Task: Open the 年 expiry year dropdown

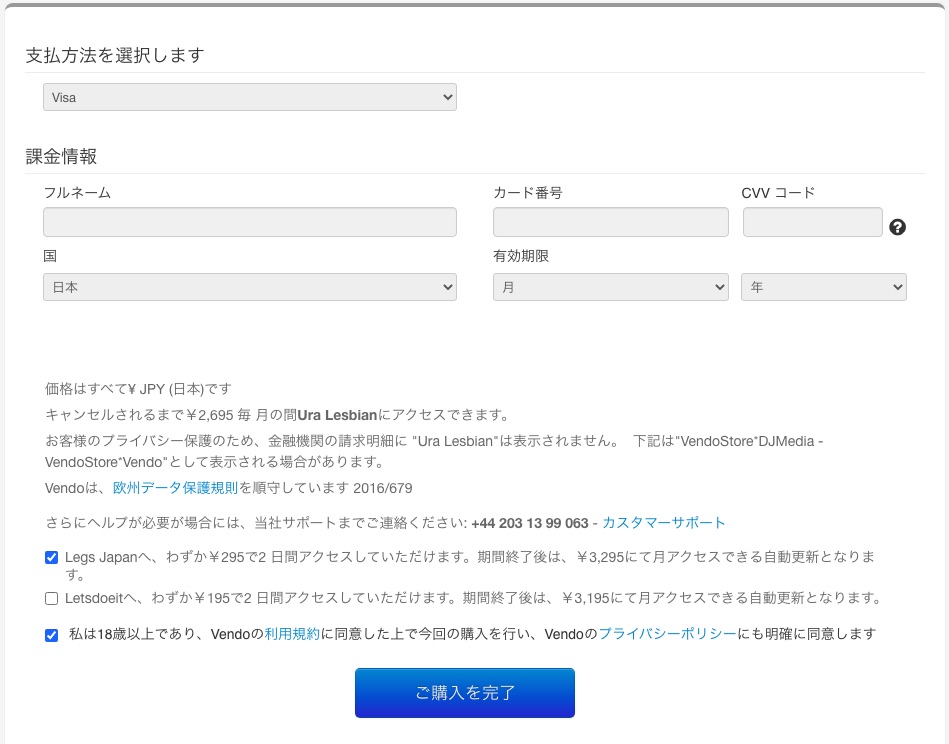Action: (x=823, y=287)
